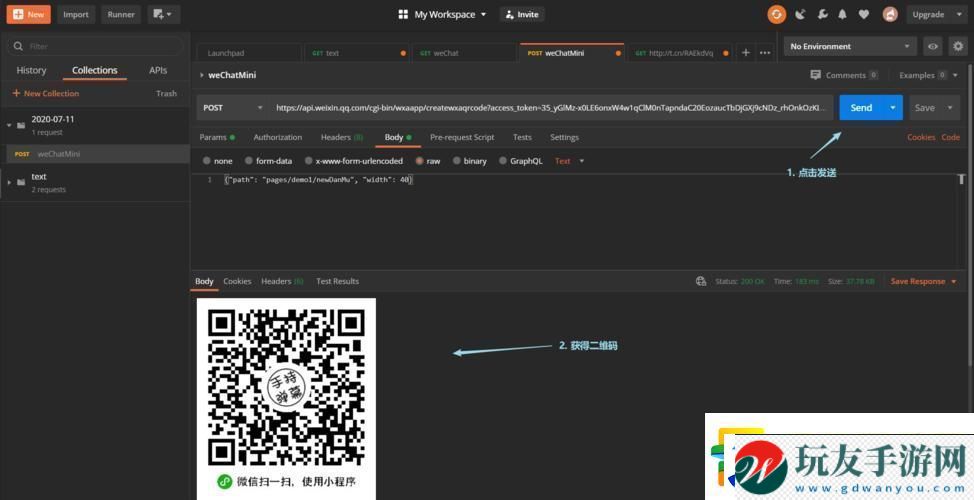Click the Comments speech bubble icon
This screenshot has width=974, height=500.
coord(816,75)
